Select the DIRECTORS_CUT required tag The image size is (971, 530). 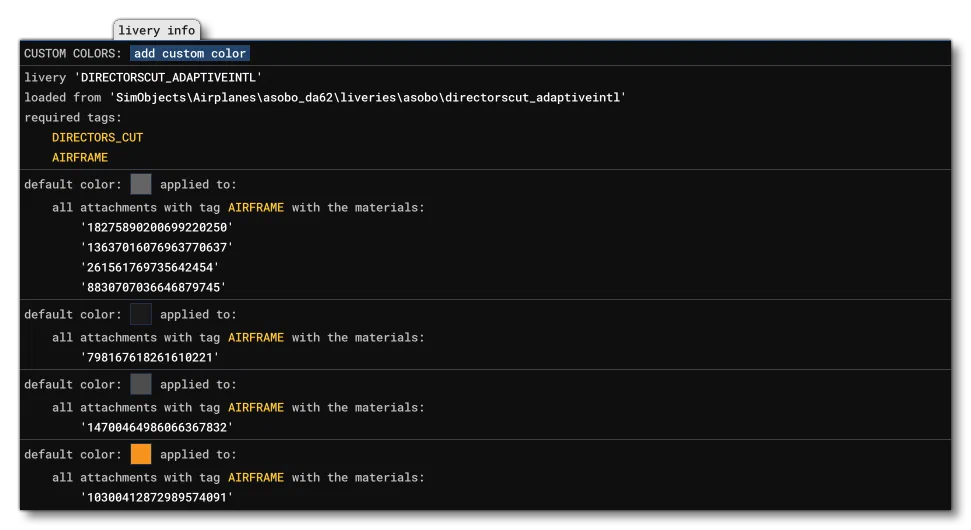point(97,137)
